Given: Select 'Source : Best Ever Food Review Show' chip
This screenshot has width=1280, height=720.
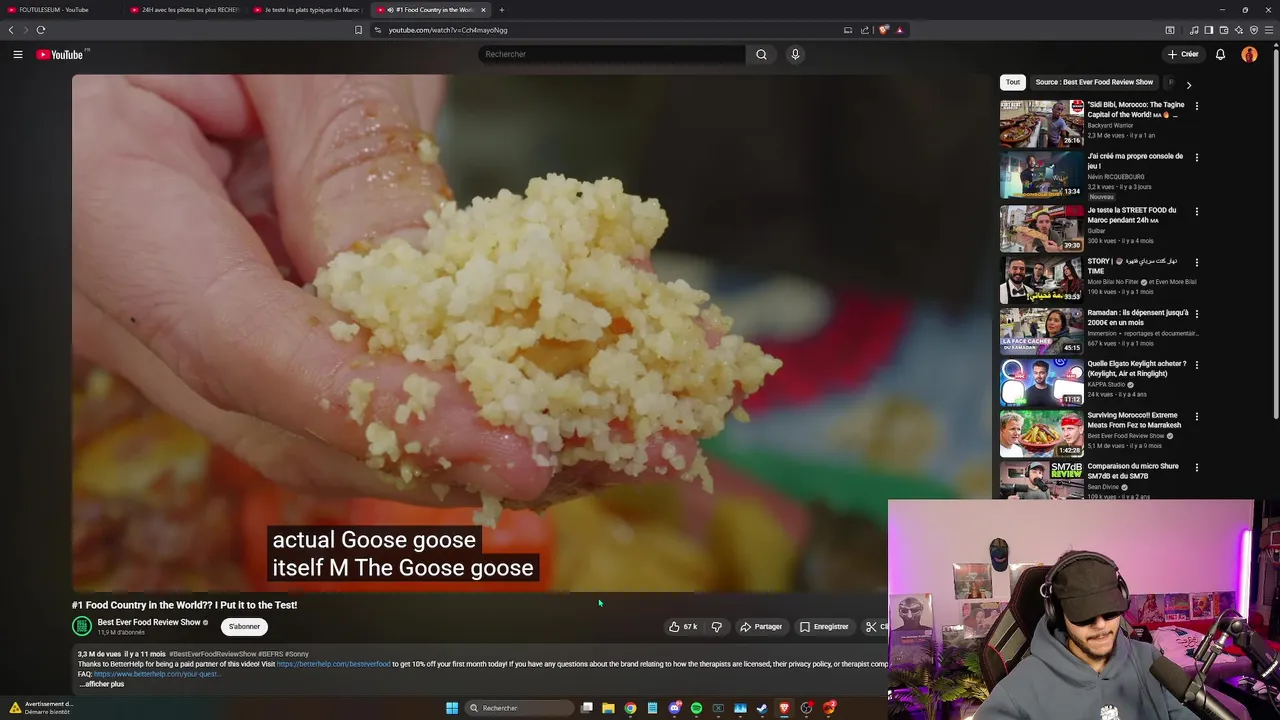Looking at the screenshot, I should 1094,82.
